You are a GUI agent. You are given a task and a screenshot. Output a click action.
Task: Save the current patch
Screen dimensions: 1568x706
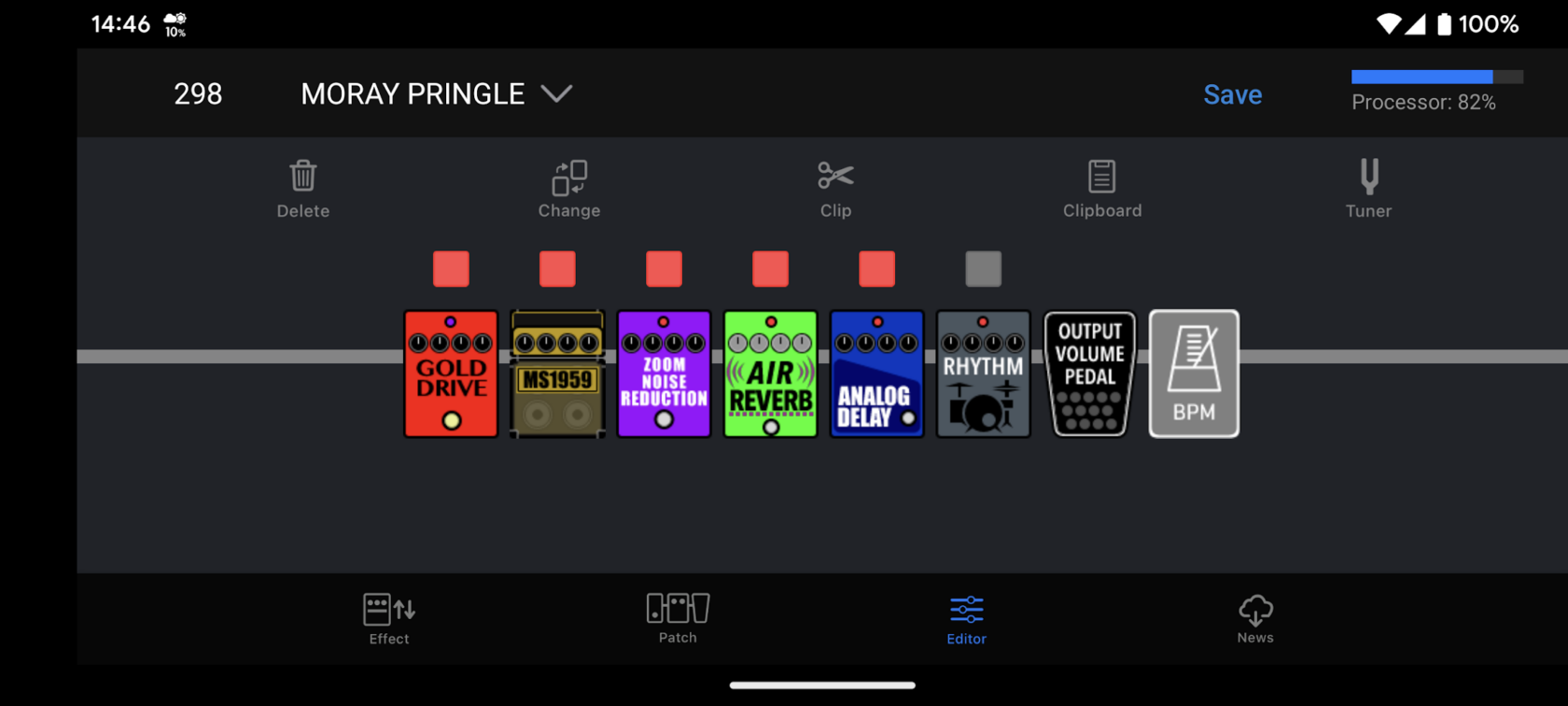pyautogui.click(x=1232, y=94)
